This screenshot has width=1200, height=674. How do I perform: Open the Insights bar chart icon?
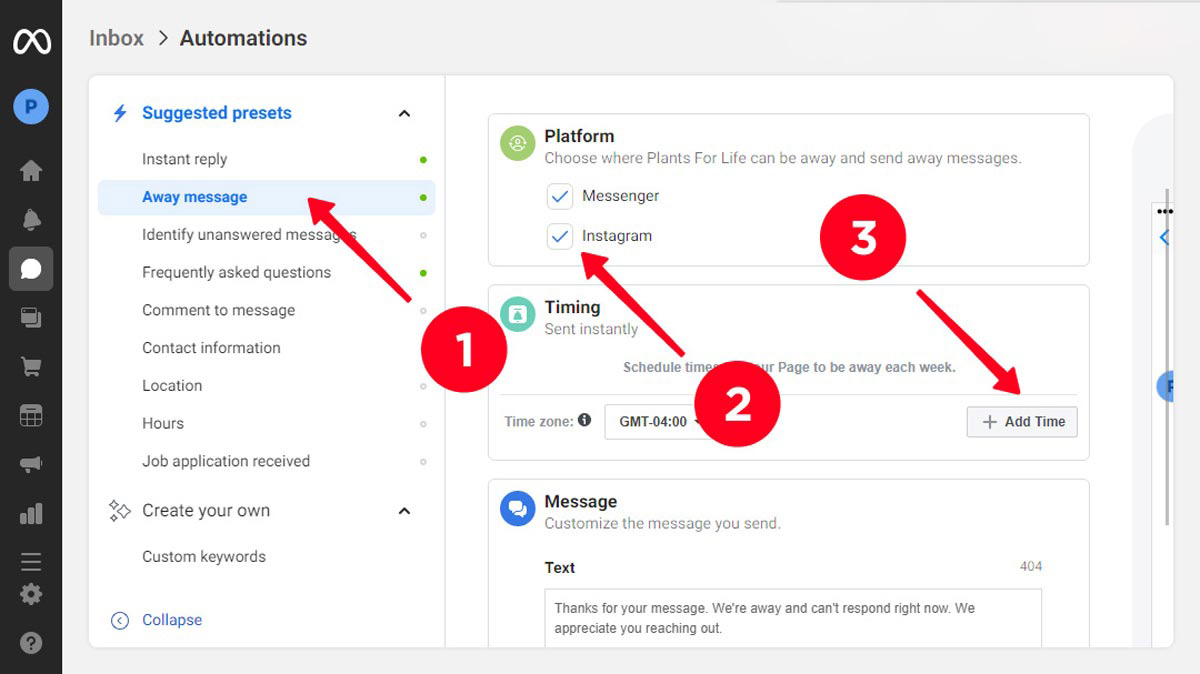(x=31, y=514)
